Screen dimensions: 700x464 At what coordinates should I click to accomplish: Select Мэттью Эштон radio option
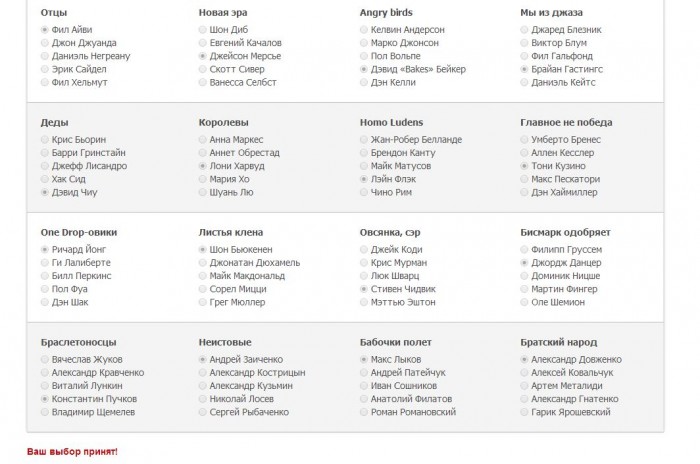(364, 301)
